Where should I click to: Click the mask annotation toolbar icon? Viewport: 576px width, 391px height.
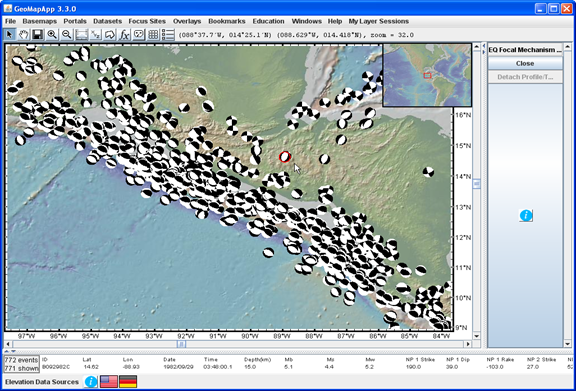(x=138, y=35)
